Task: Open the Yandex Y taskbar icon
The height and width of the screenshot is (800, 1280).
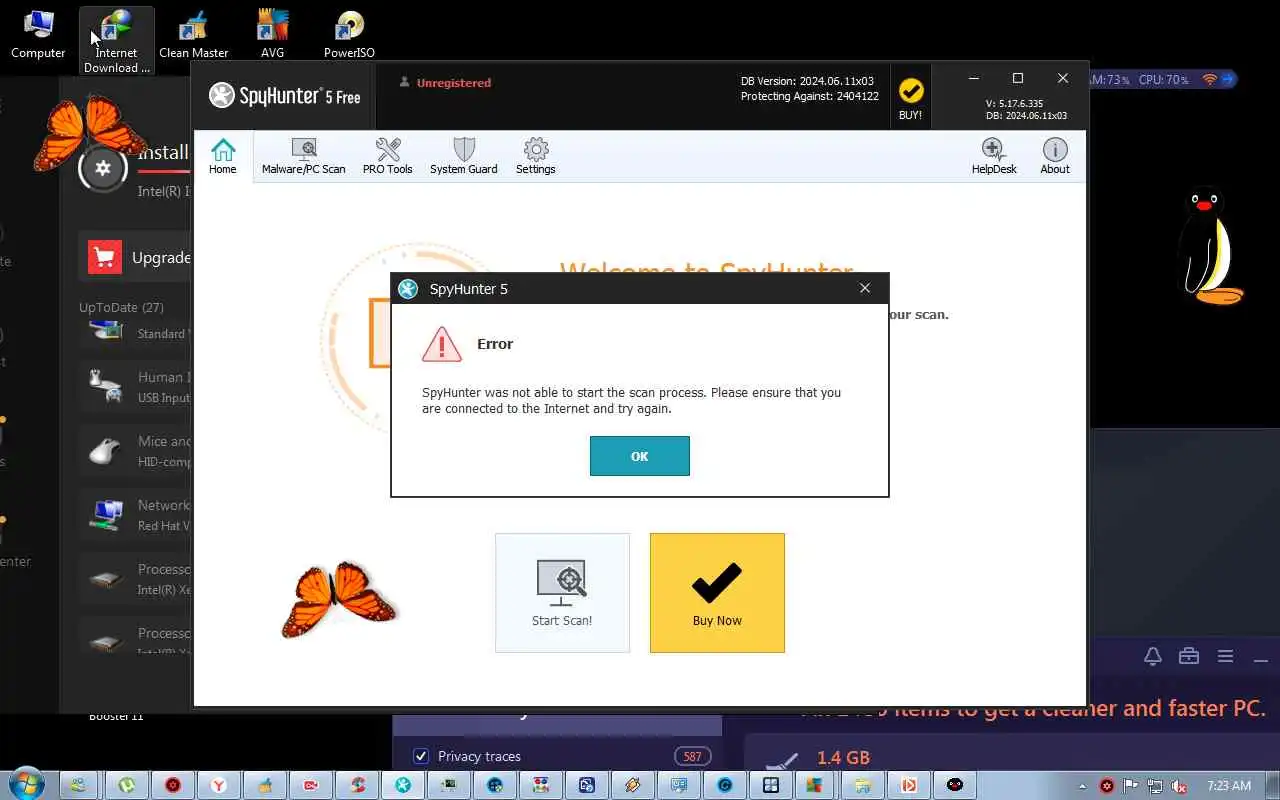Action: click(218, 785)
